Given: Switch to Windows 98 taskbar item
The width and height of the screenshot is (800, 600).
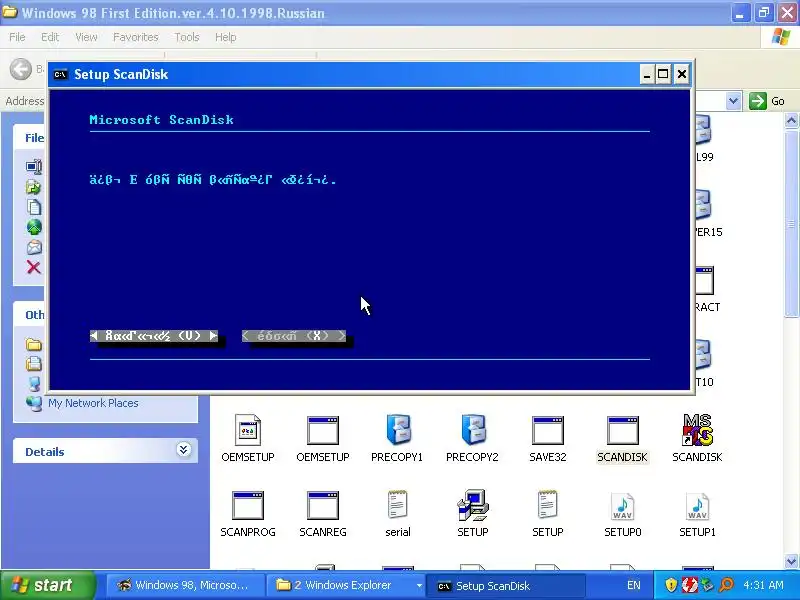Looking at the screenshot, I should click(x=185, y=585).
